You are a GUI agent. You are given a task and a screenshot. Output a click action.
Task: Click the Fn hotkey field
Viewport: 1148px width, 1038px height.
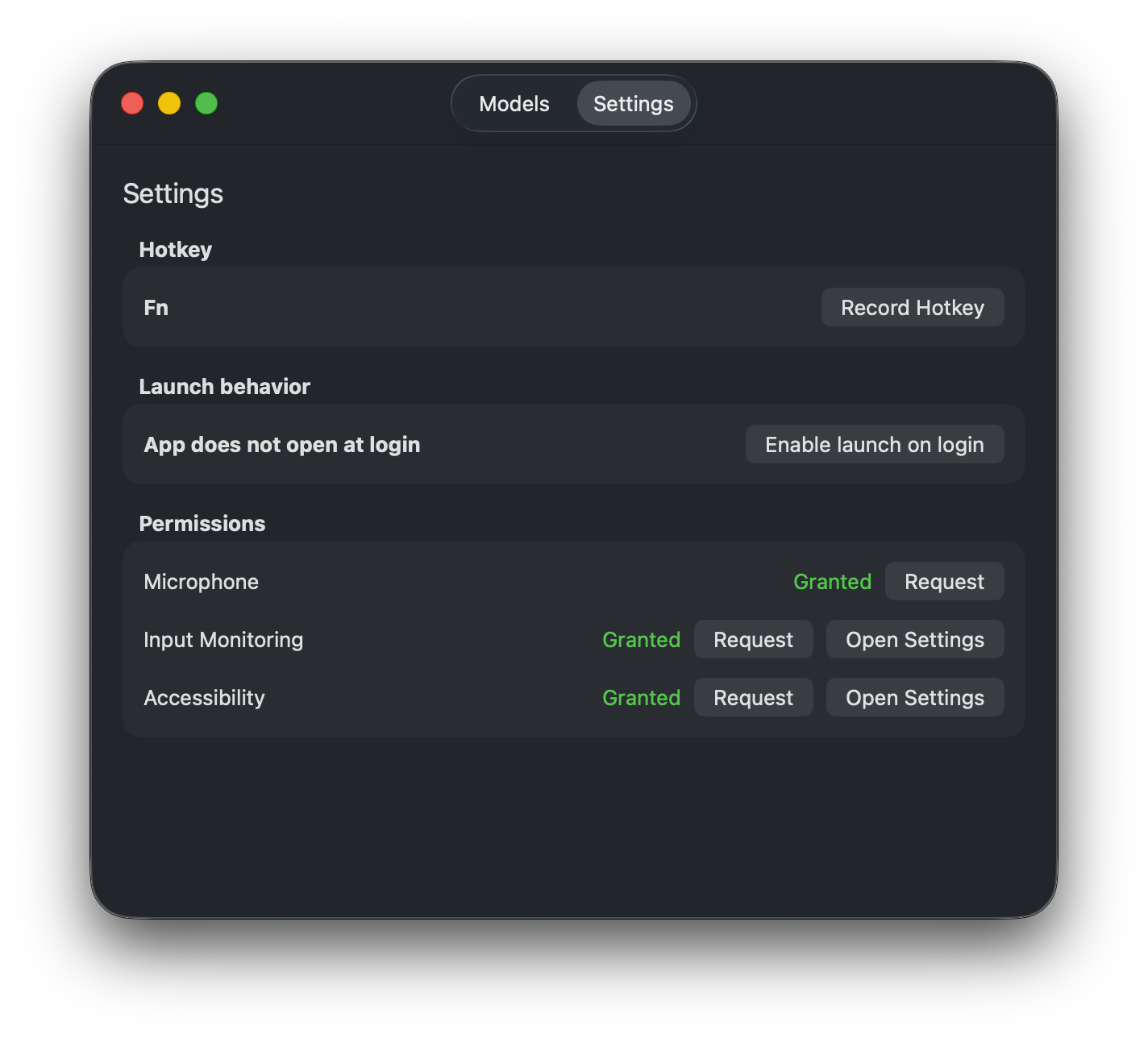(x=156, y=307)
